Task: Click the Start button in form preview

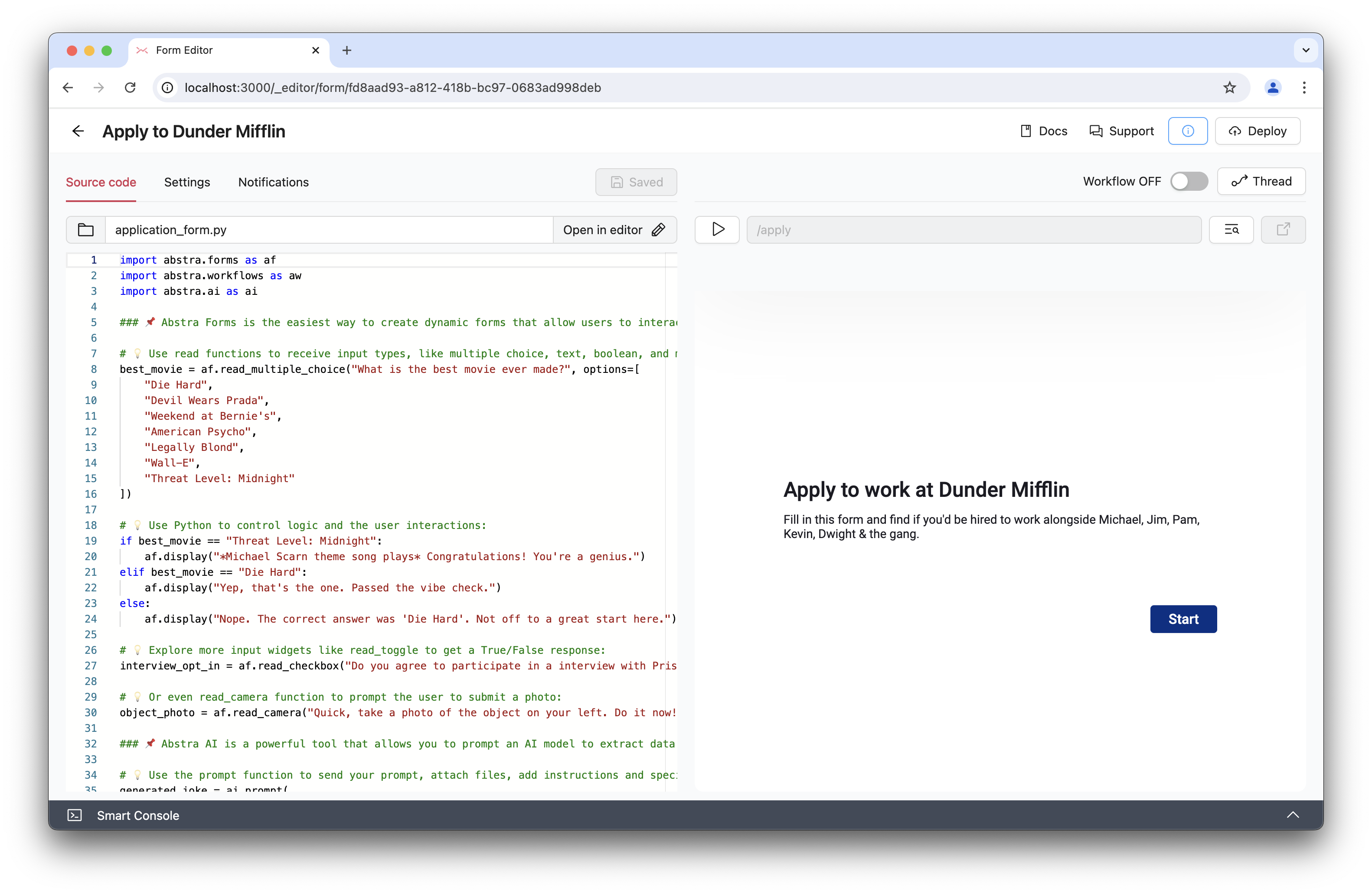Action: click(x=1183, y=619)
